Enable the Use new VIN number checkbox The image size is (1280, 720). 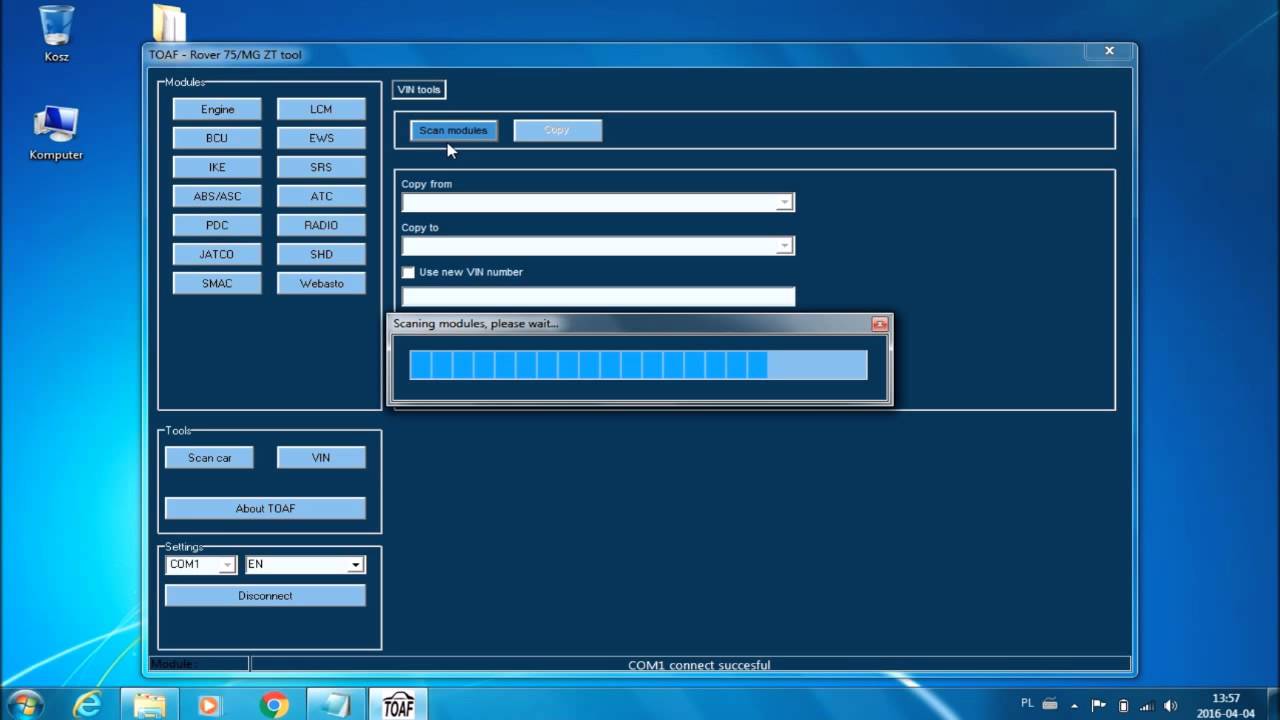pyautogui.click(x=408, y=272)
